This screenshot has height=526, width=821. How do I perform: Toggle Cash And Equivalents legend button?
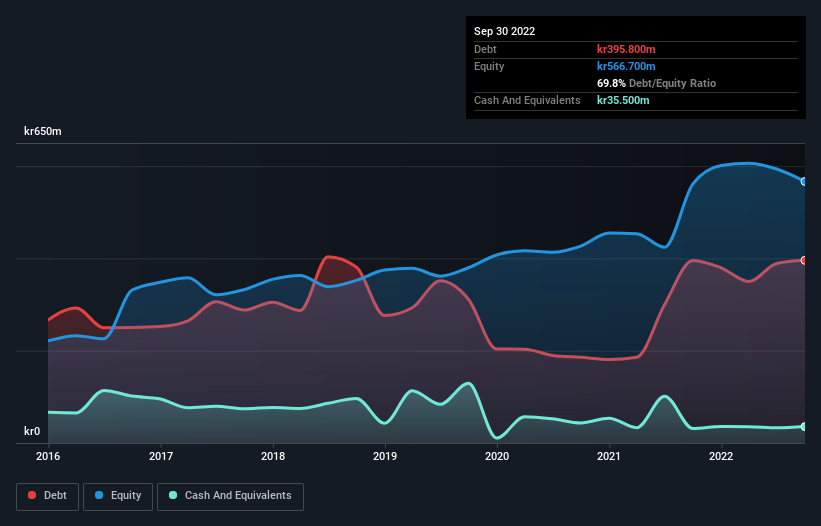(230, 496)
